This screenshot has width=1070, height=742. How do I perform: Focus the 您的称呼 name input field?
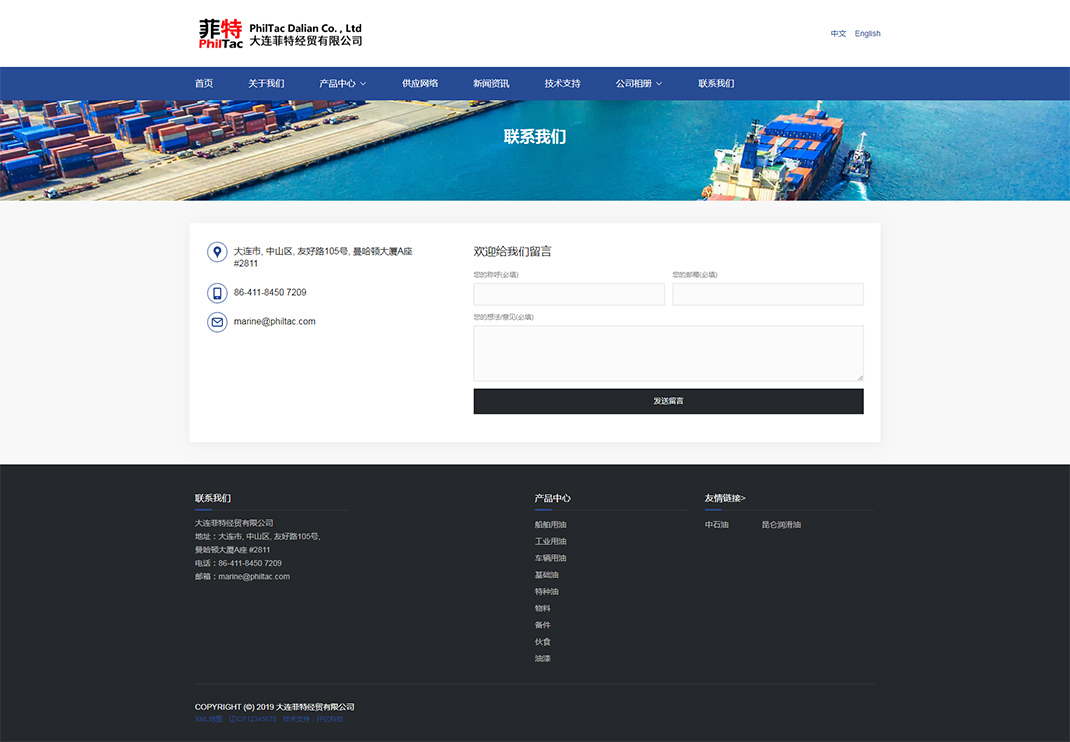569,294
